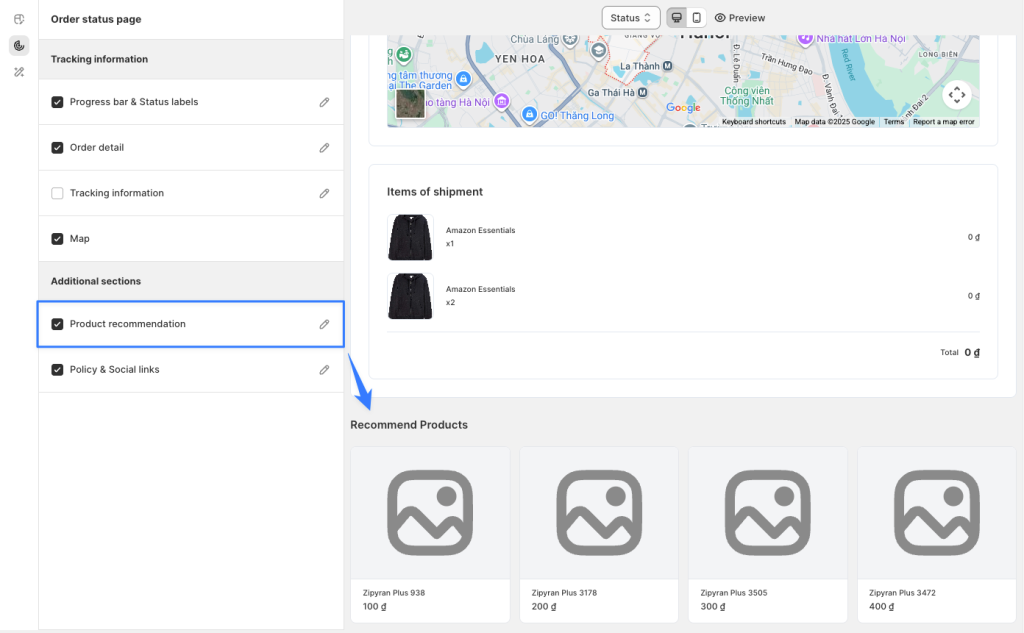The height and width of the screenshot is (633, 1024).
Task: Select the Order detail row label
Action: tap(97, 148)
